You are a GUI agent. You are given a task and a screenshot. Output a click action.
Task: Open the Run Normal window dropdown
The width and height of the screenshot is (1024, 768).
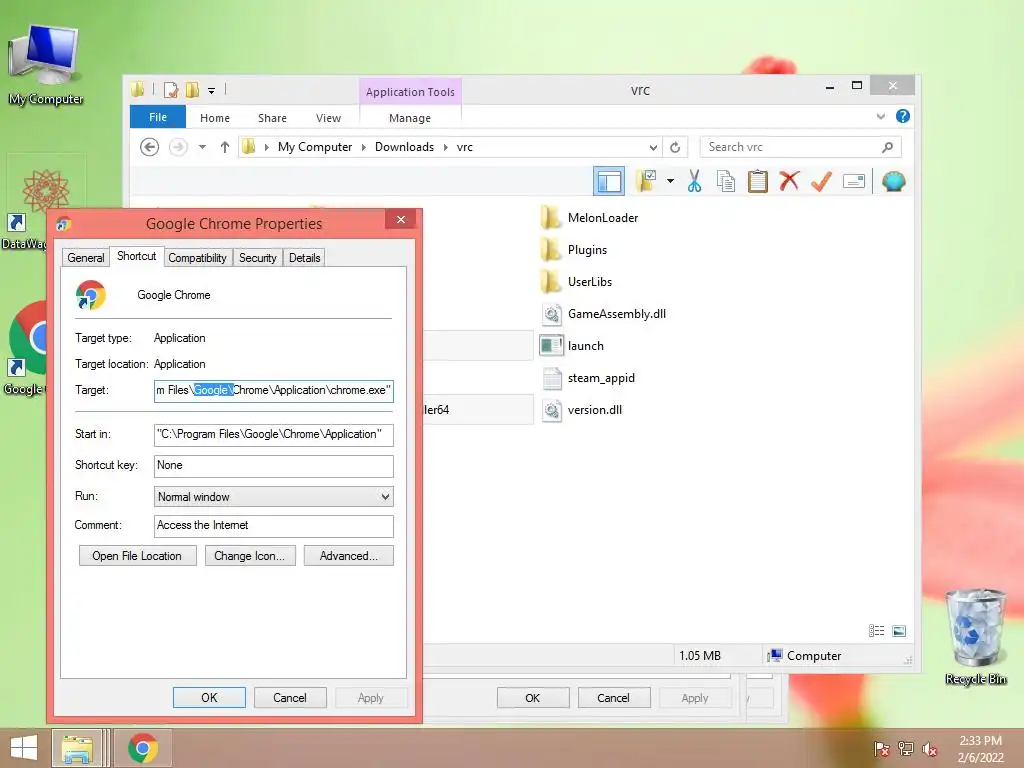pos(274,497)
